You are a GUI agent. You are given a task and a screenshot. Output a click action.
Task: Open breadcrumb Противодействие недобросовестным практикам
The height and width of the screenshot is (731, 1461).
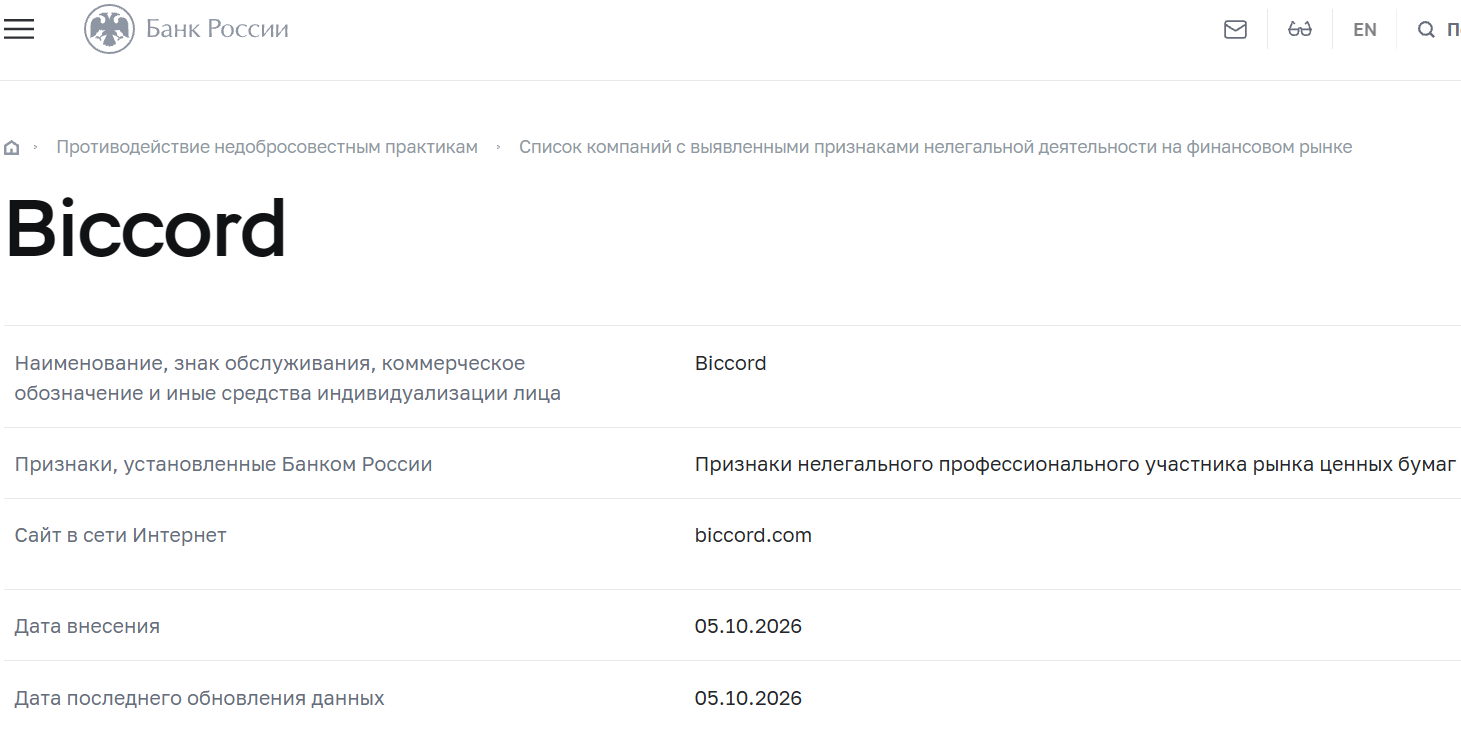267,147
